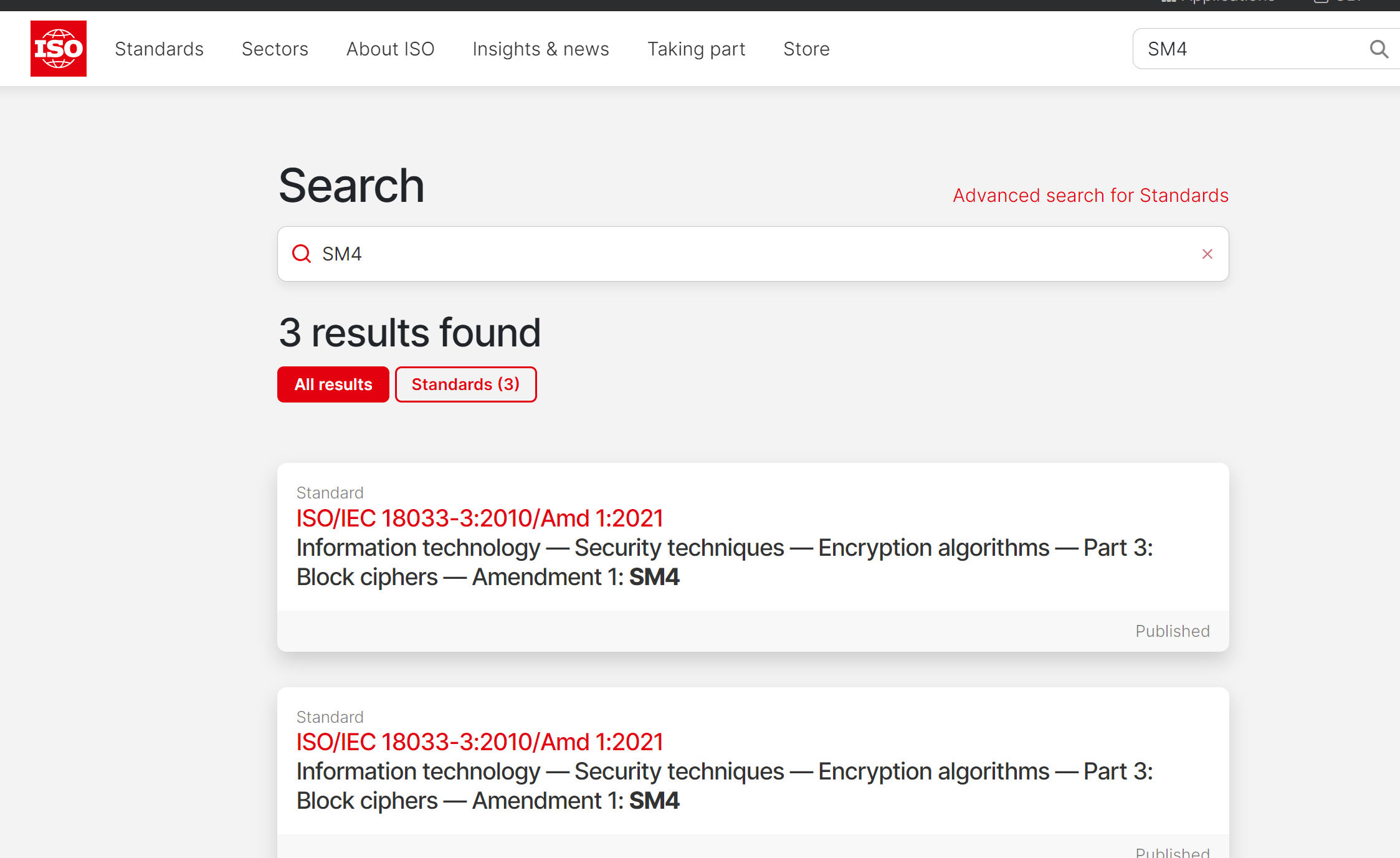Open the Sectors menu
Viewport: 1400px width, 858px height.
pyautogui.click(x=275, y=49)
